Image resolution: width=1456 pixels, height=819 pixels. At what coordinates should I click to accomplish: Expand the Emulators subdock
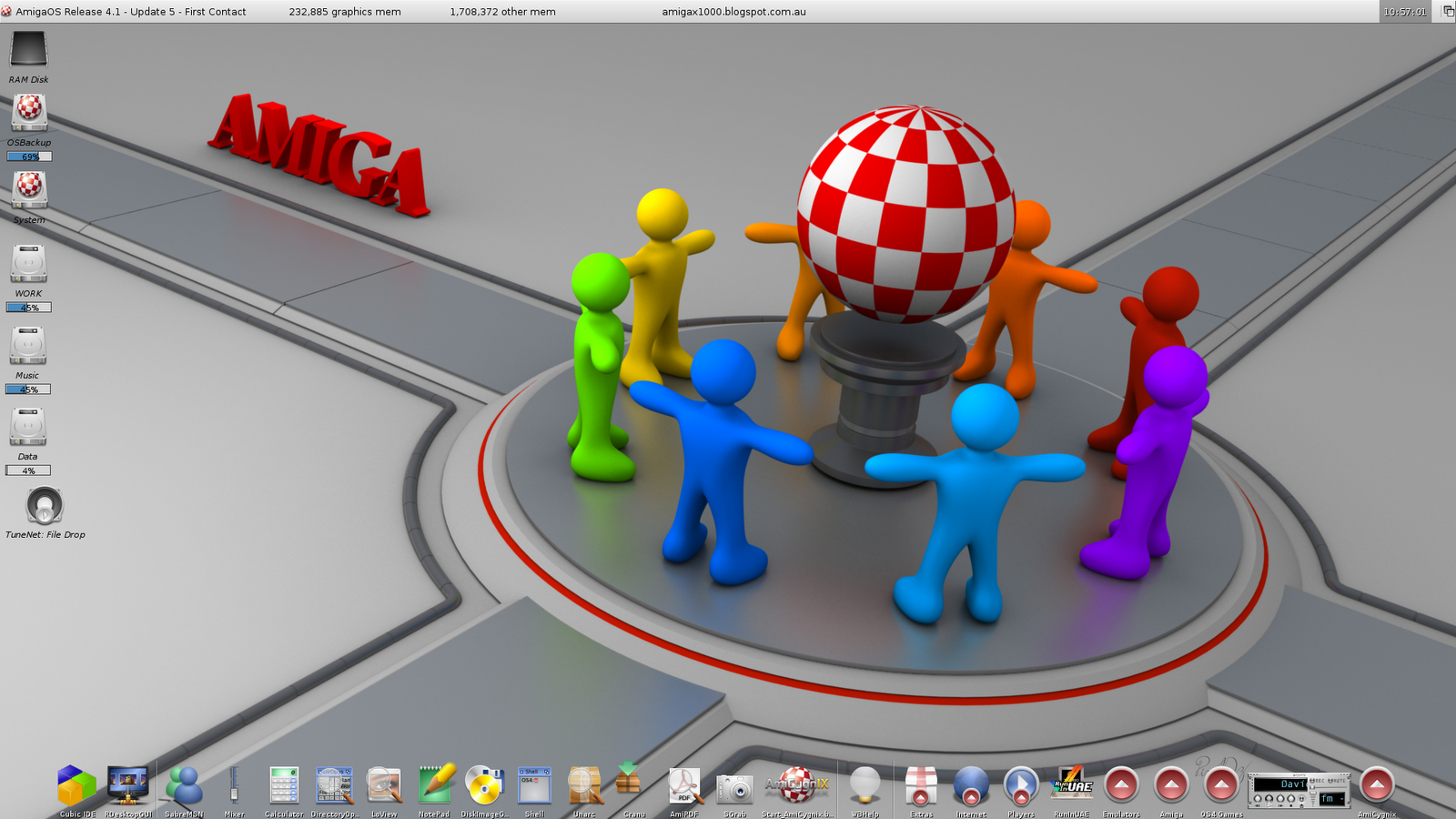1121,785
